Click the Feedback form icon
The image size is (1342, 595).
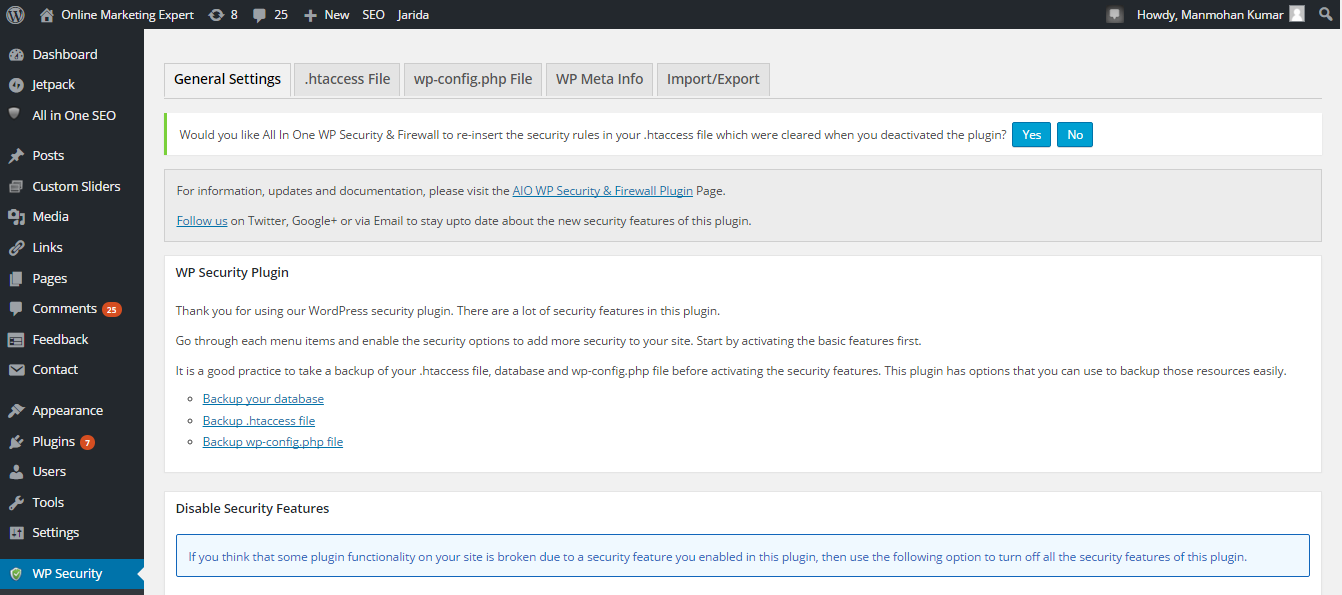point(15,340)
